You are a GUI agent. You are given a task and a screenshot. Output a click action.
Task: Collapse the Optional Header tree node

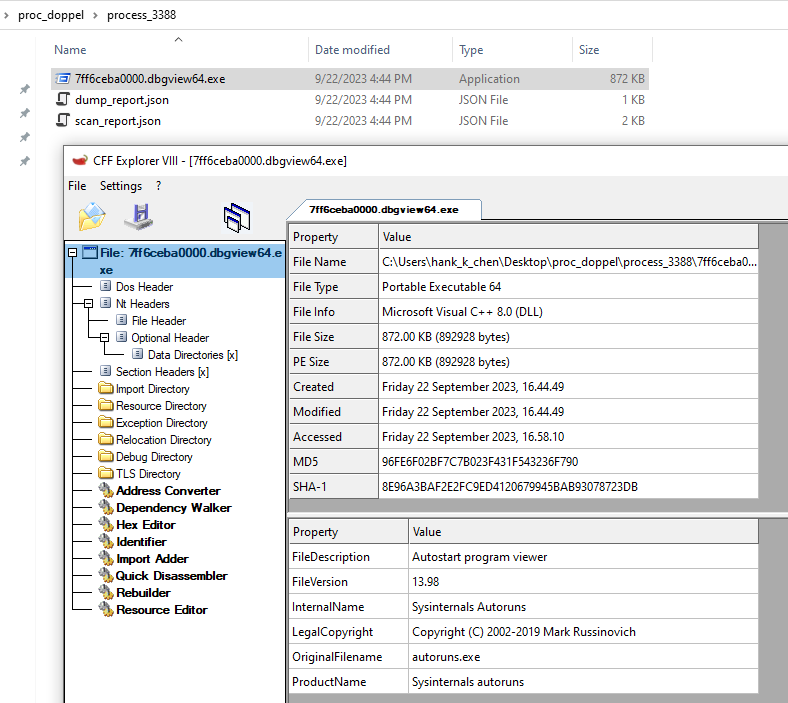(x=105, y=338)
